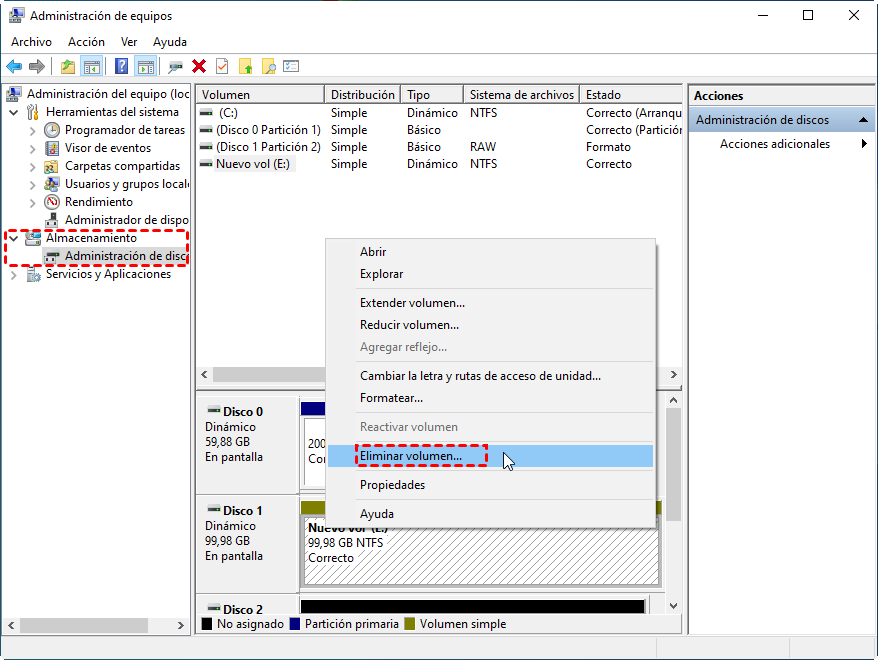The width and height of the screenshot is (878, 660).
Task: Open the Acciones adicionales submenu arrow
Action: tap(864, 144)
